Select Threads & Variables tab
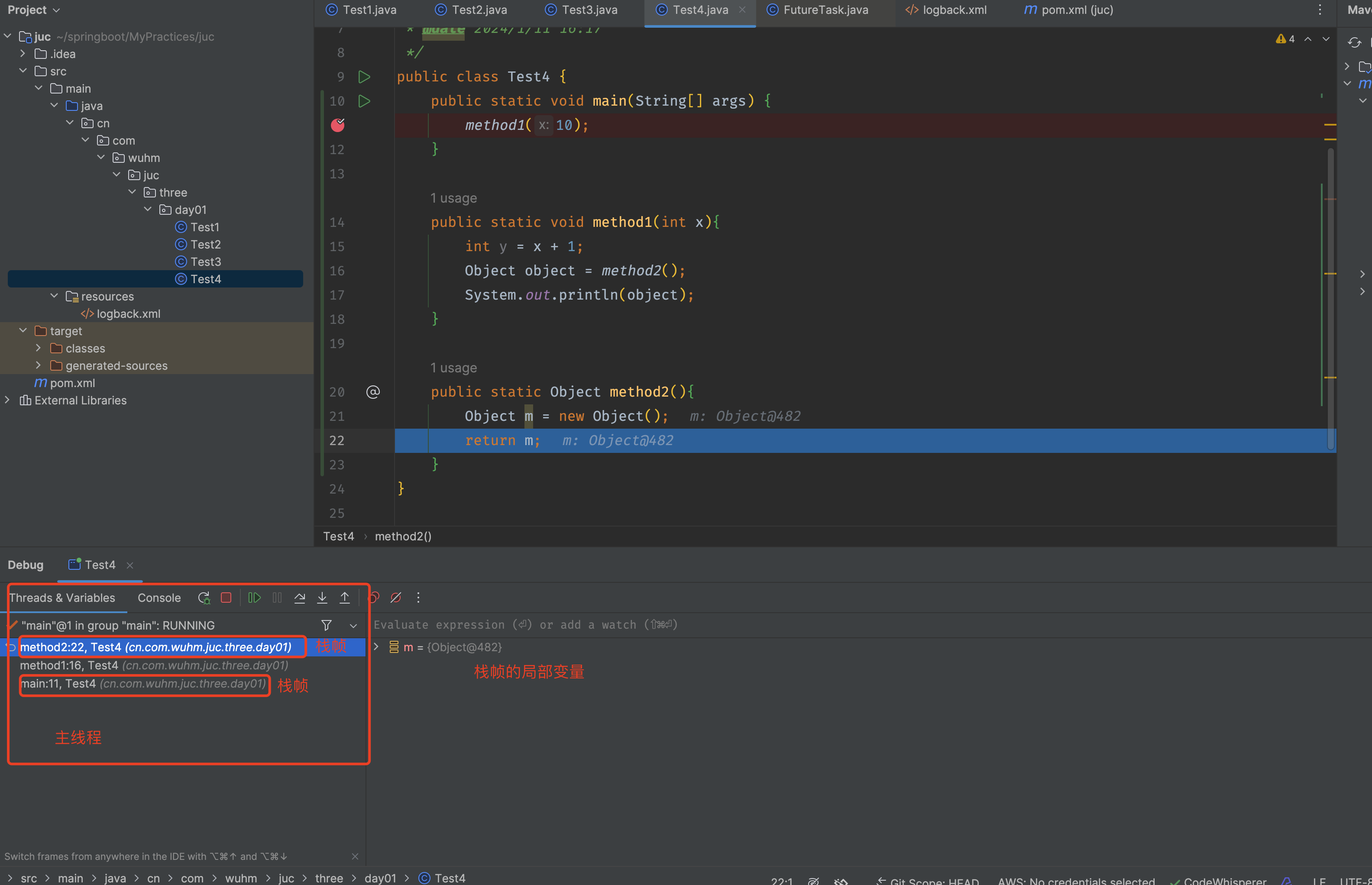1372x885 pixels. click(x=62, y=598)
